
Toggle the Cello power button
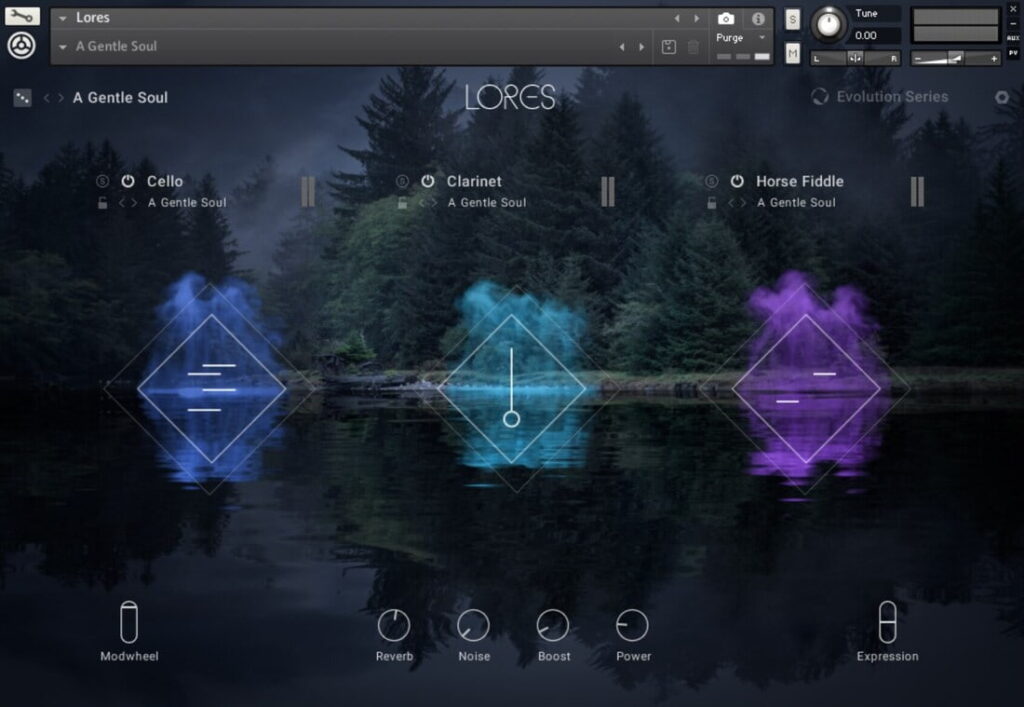click(x=128, y=181)
